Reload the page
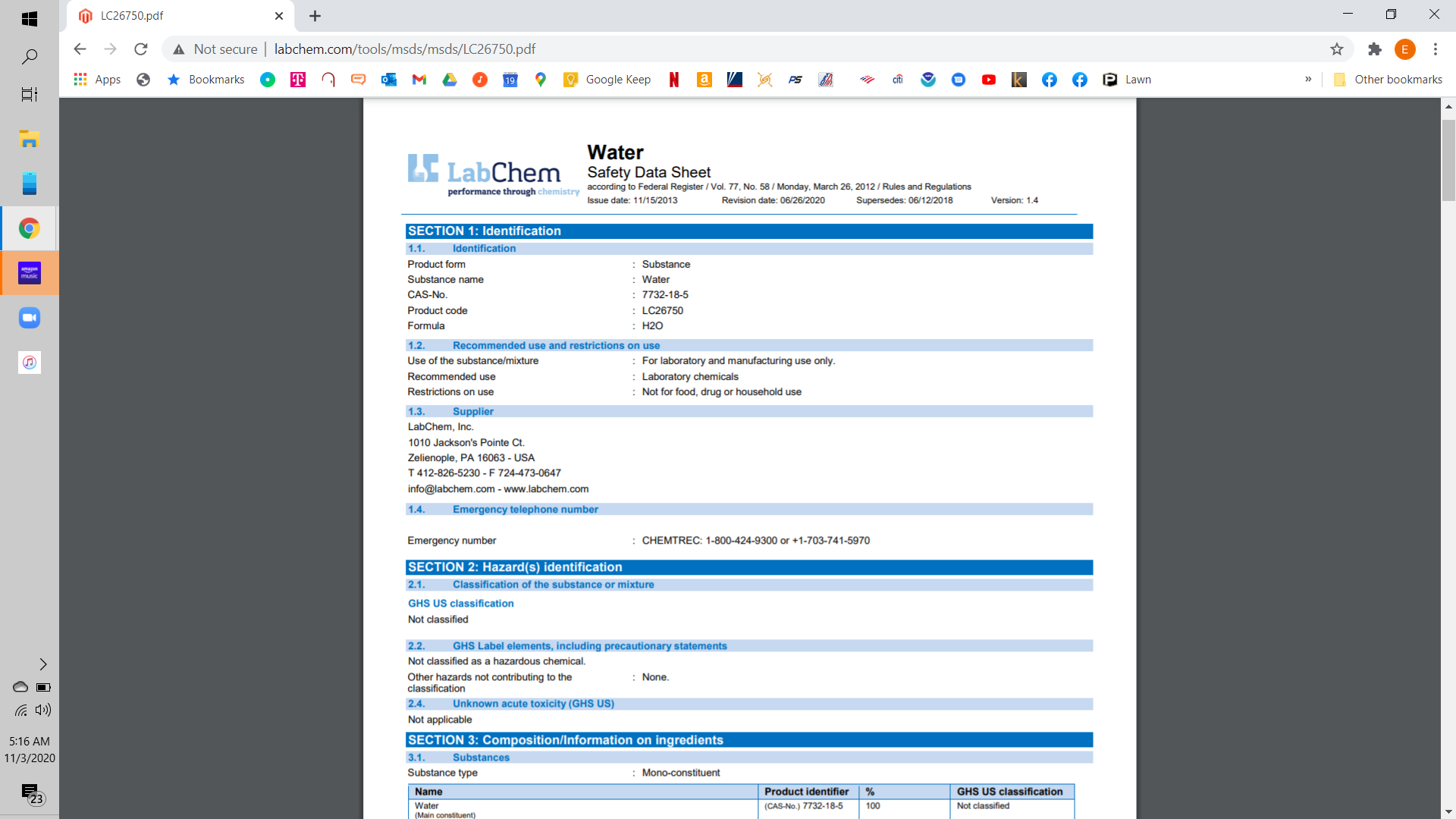The height and width of the screenshot is (819, 1456). point(141,49)
